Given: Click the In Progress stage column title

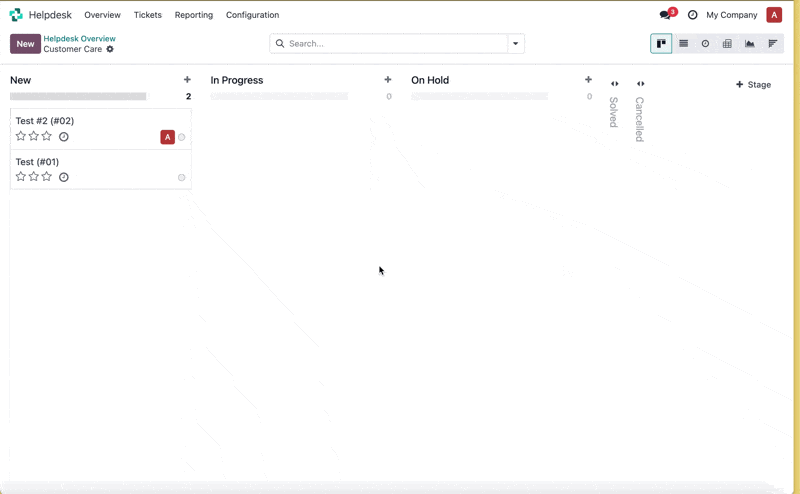Looking at the screenshot, I should [237, 80].
